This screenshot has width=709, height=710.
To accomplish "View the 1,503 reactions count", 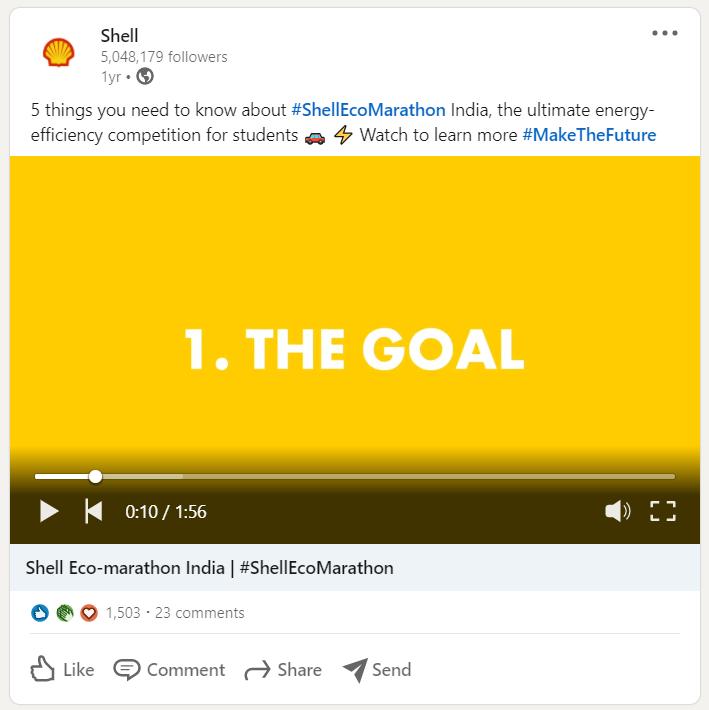I will (123, 613).
